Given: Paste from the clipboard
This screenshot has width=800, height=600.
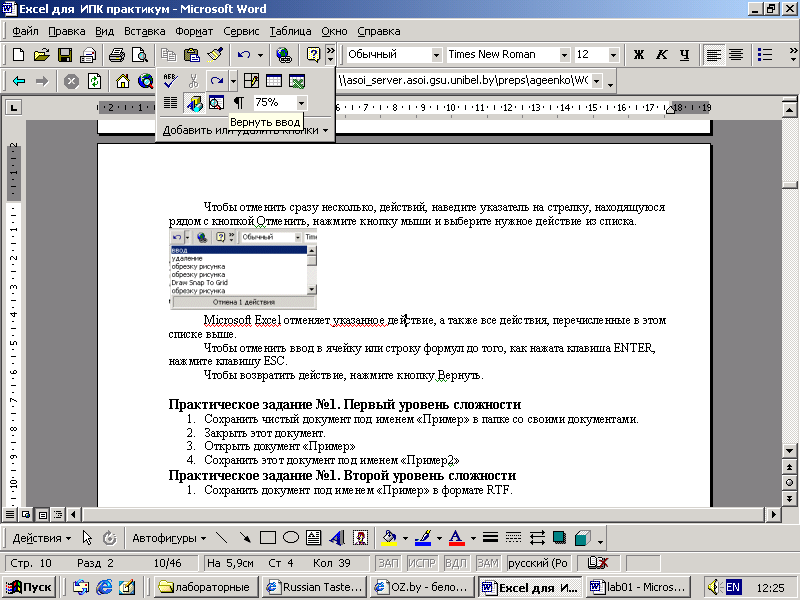Looking at the screenshot, I should coord(191,55).
